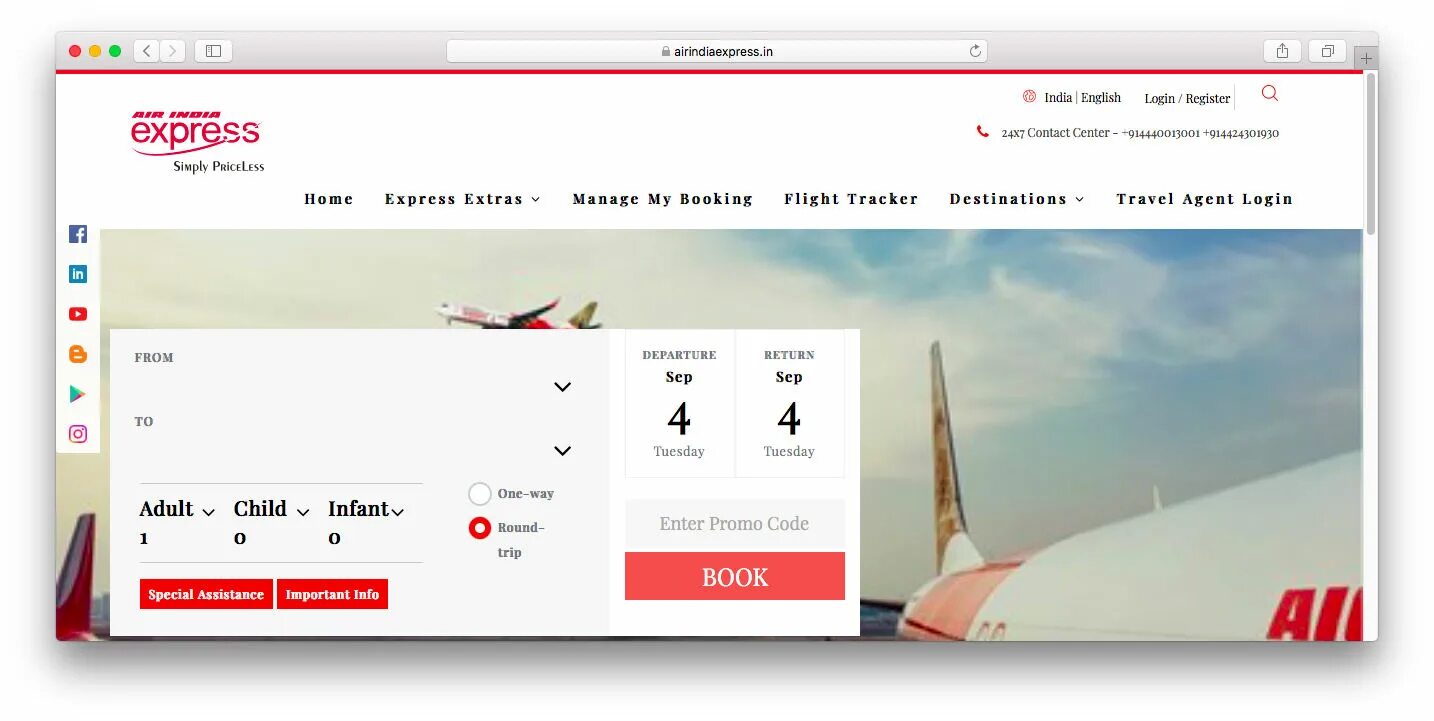Click the Safari reload page icon
Screen dimensions: 1434x721
pyautogui.click(x=975, y=51)
